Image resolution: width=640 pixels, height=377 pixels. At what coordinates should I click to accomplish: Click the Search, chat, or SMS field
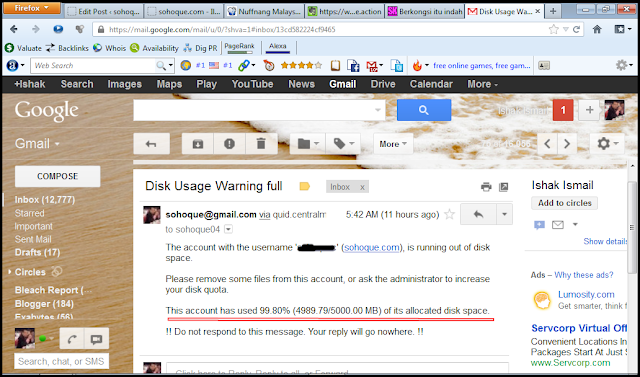[61, 361]
